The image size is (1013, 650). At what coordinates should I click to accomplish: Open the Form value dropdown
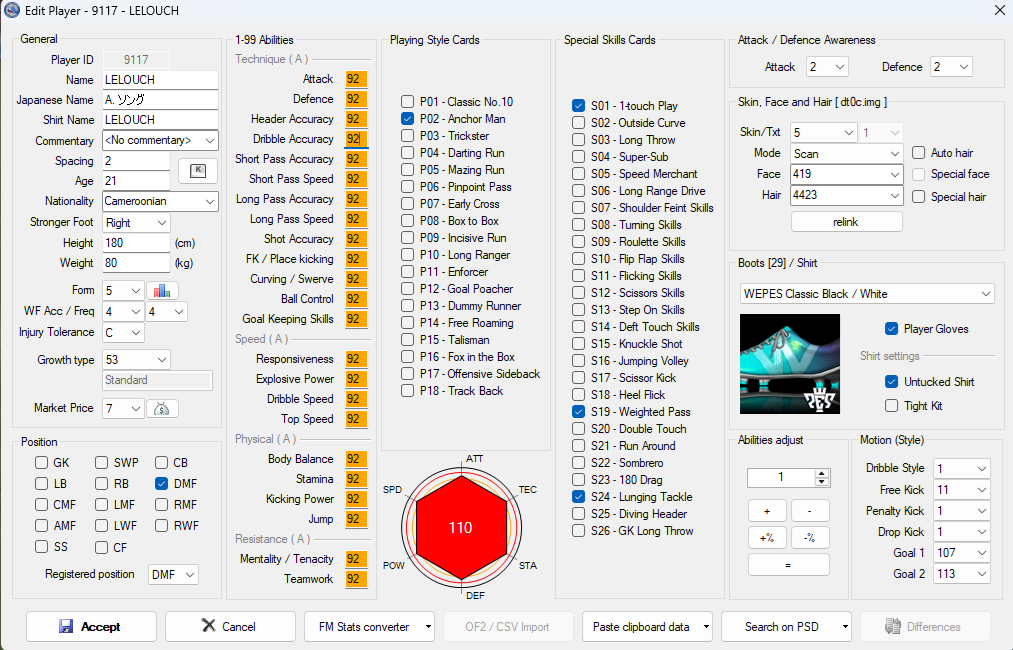(136, 291)
